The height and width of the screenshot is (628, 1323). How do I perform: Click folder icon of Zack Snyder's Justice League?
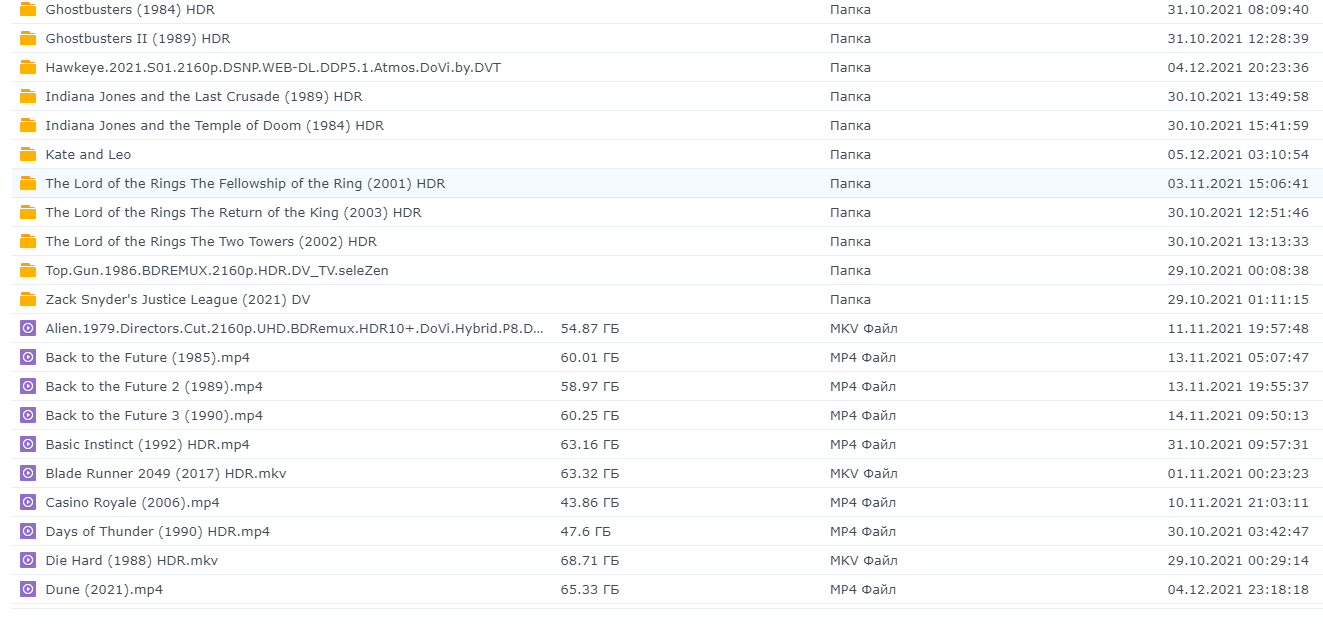pyautogui.click(x=28, y=300)
